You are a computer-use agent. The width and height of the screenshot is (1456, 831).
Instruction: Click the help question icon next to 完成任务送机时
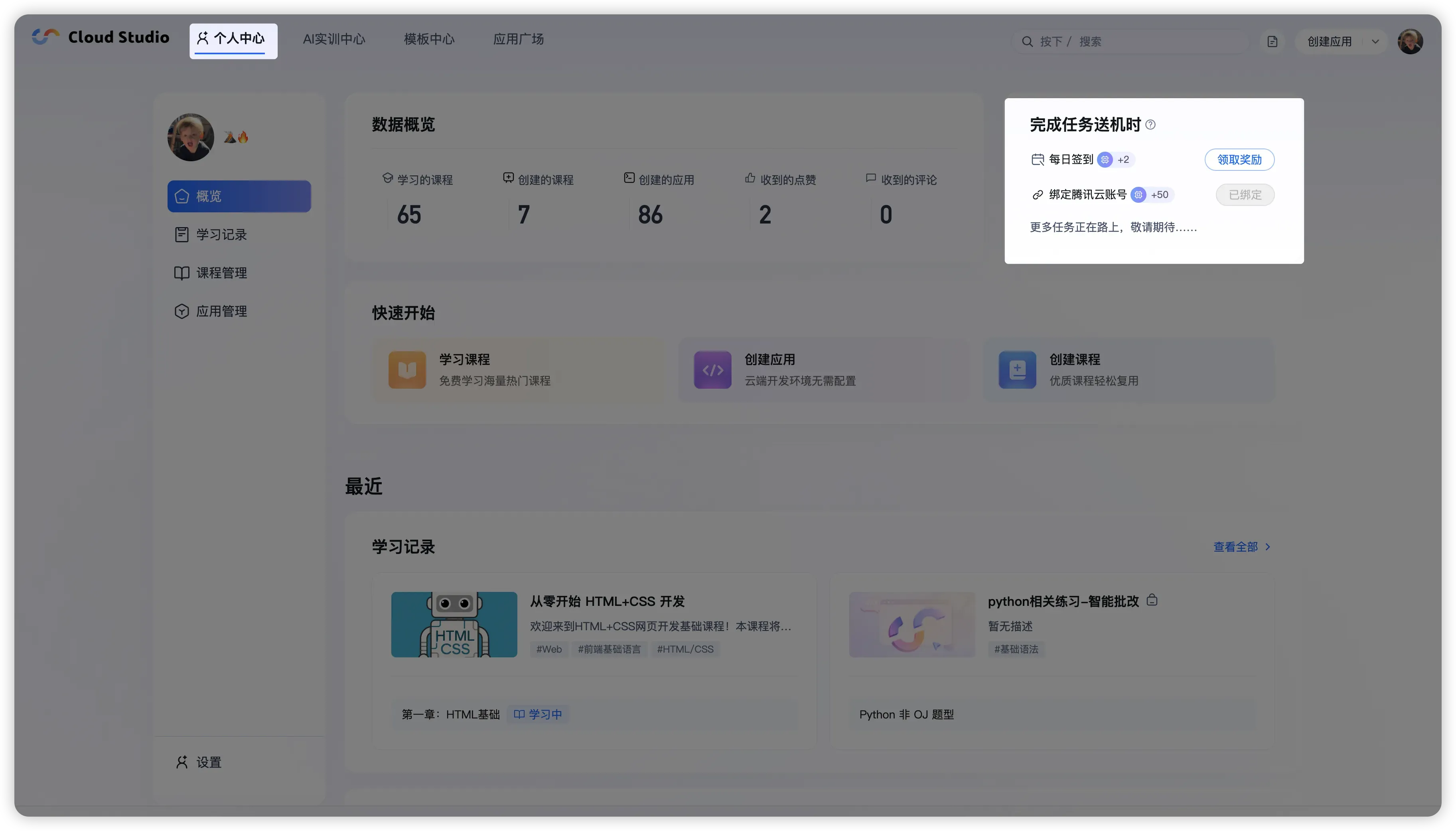[x=1150, y=125]
